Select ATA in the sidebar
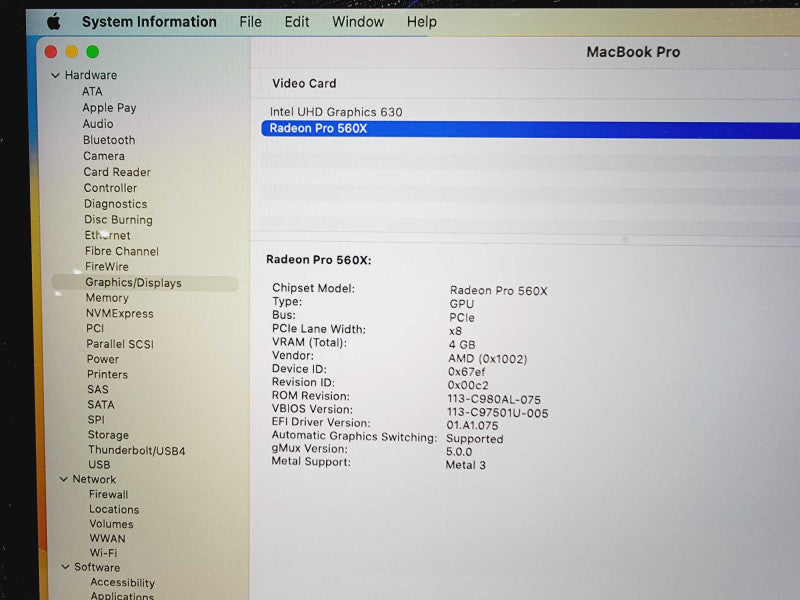 click(x=92, y=91)
